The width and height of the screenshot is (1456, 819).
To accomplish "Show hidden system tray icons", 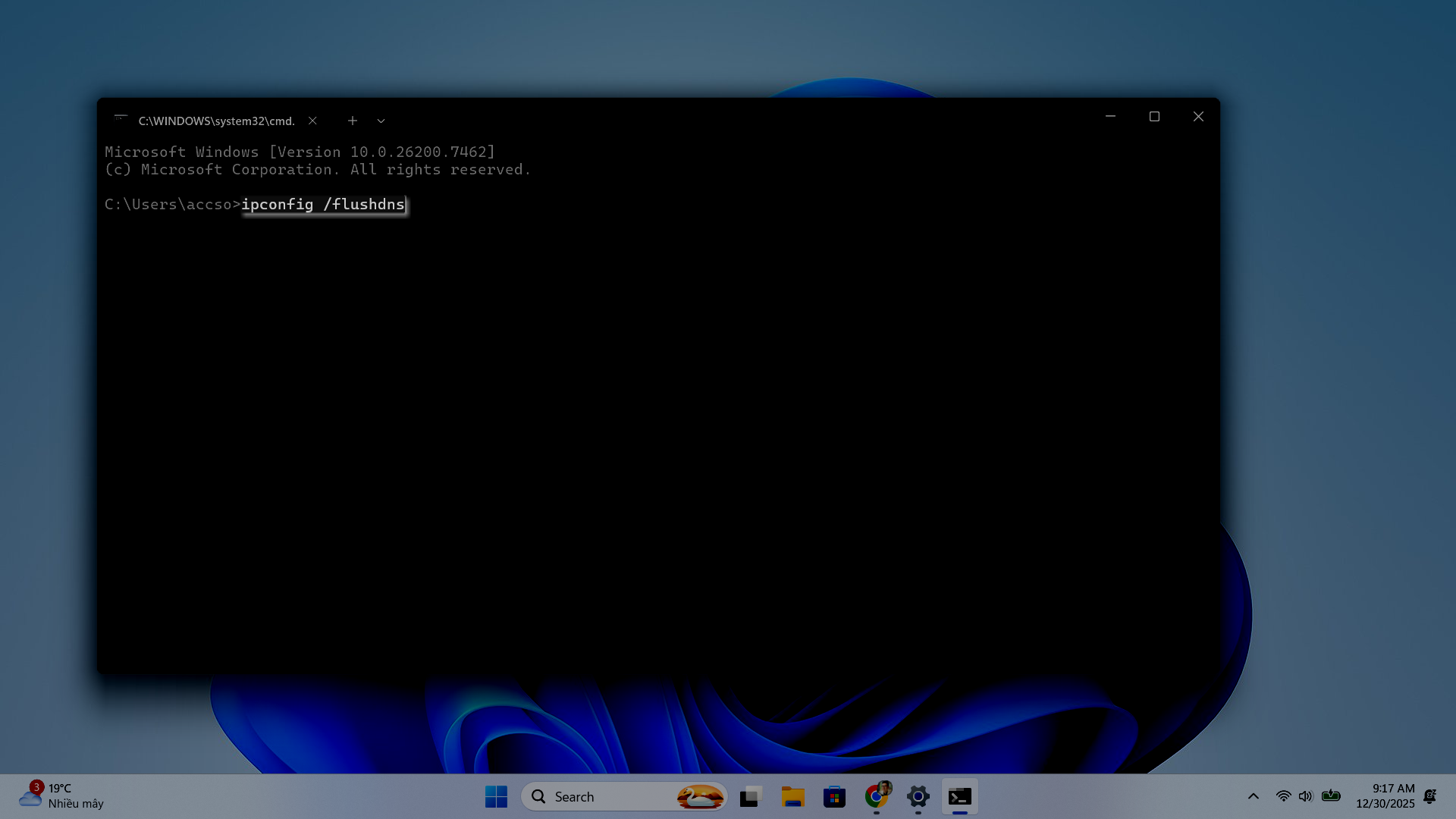I will point(1253,796).
